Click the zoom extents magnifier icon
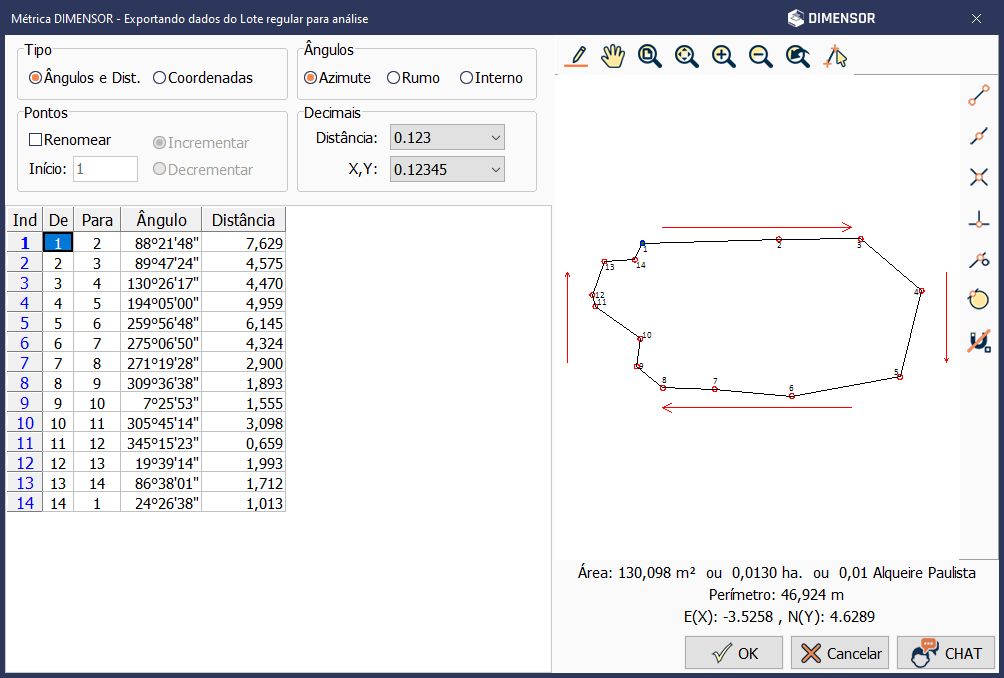Viewport: 1004px width, 678px height. coord(686,56)
